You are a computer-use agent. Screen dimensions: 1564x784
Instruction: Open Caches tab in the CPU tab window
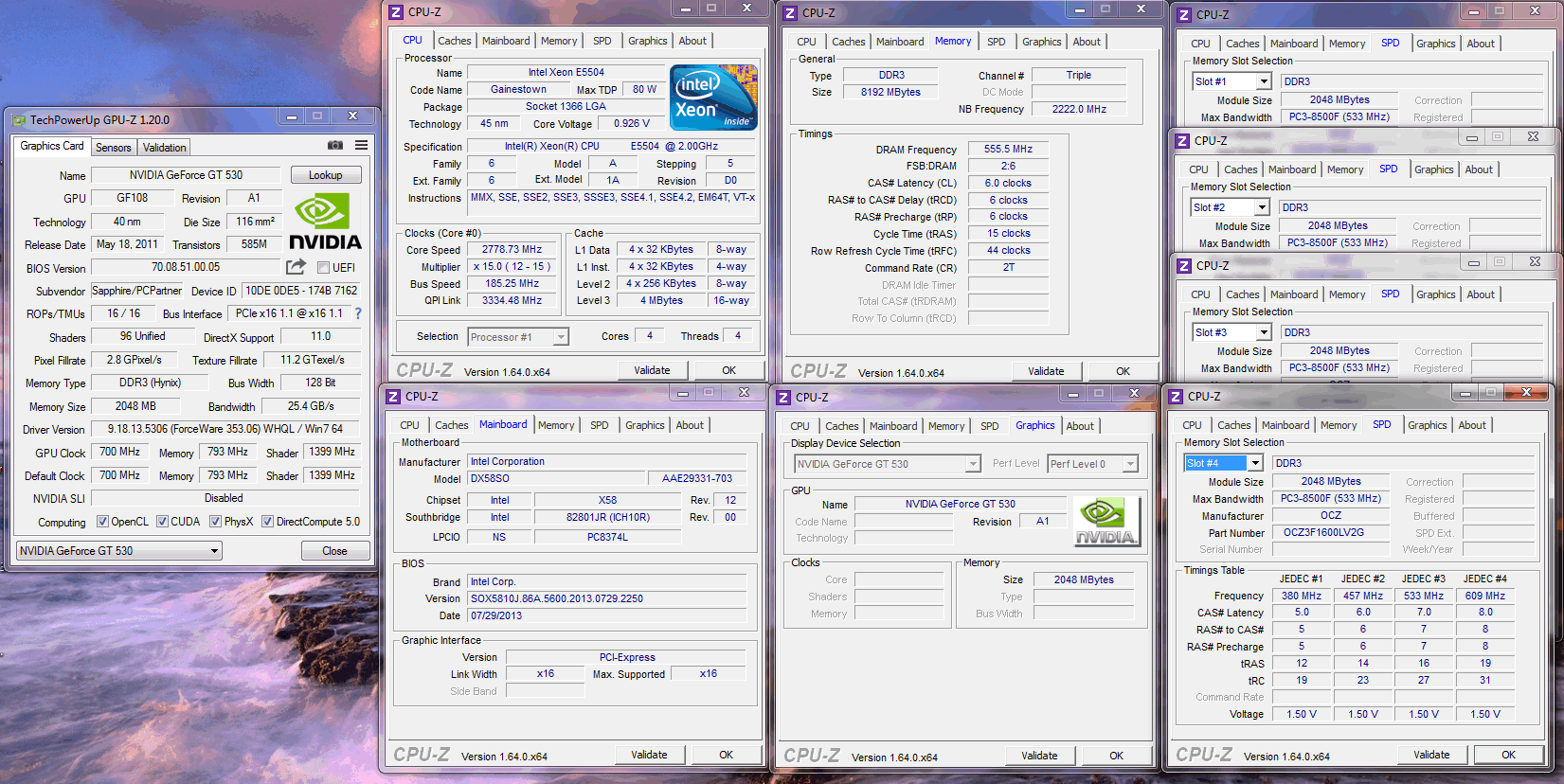click(454, 41)
